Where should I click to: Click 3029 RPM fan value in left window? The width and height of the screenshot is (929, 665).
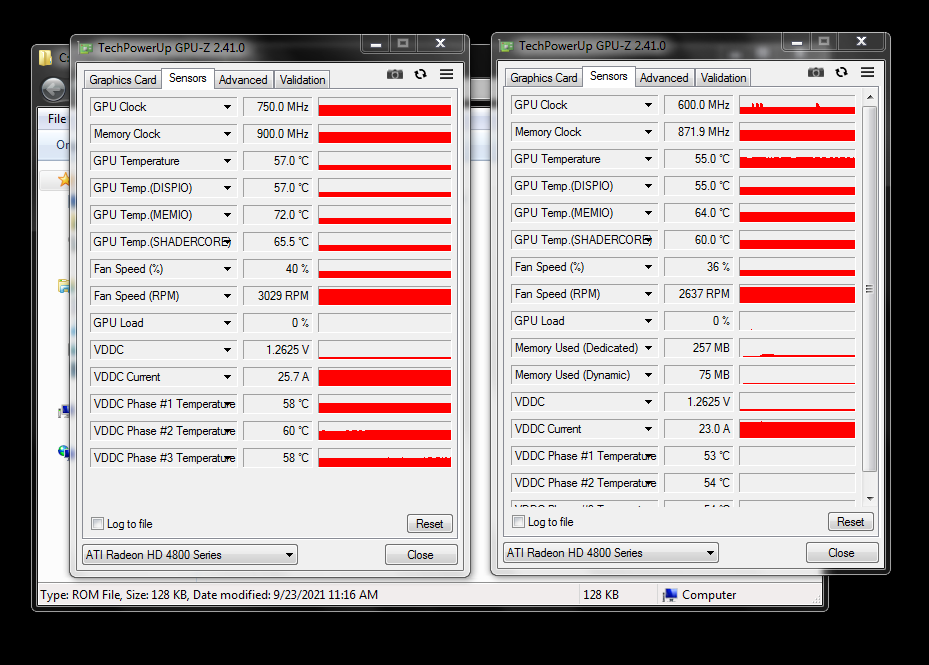[x=277, y=296]
